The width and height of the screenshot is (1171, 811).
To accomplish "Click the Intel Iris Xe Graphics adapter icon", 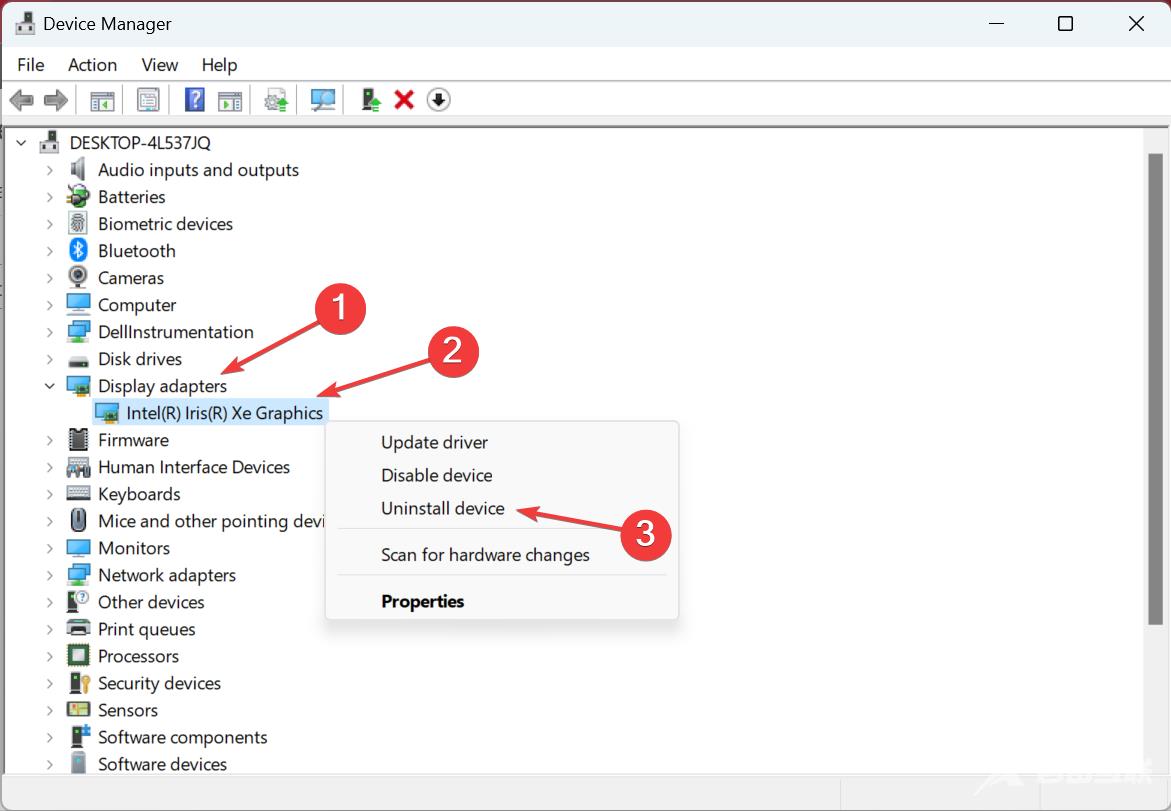I will click(x=107, y=413).
